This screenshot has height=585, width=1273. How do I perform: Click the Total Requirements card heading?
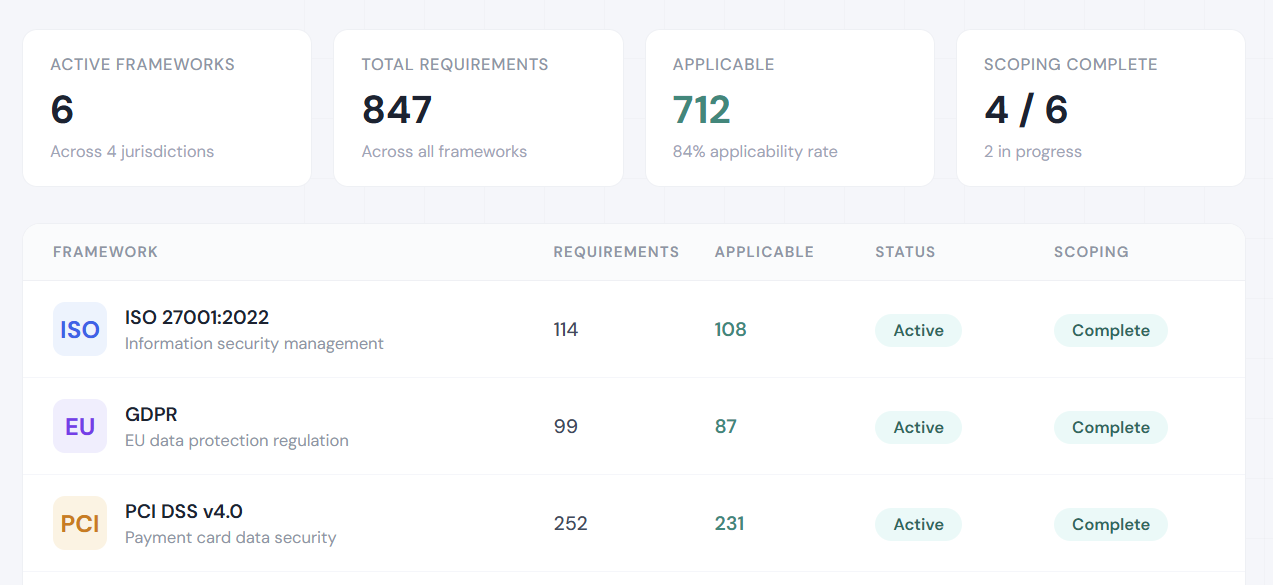455,64
